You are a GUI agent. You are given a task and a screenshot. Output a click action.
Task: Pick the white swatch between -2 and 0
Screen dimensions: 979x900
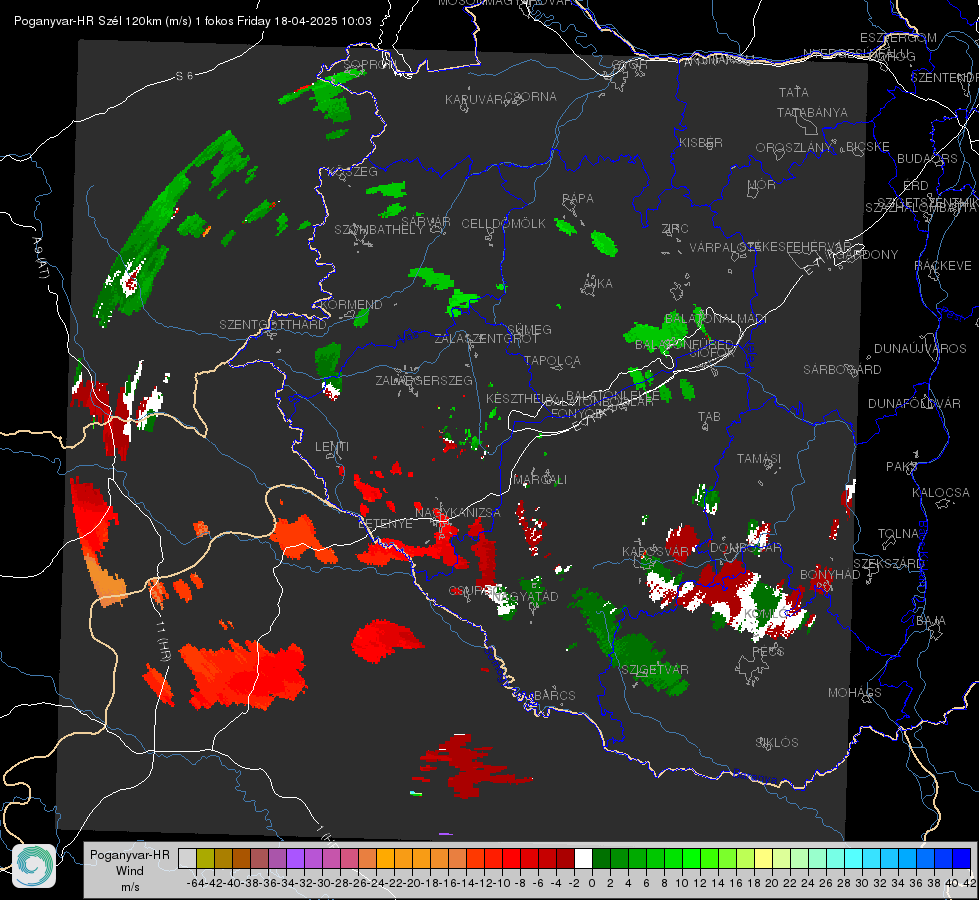[583, 858]
